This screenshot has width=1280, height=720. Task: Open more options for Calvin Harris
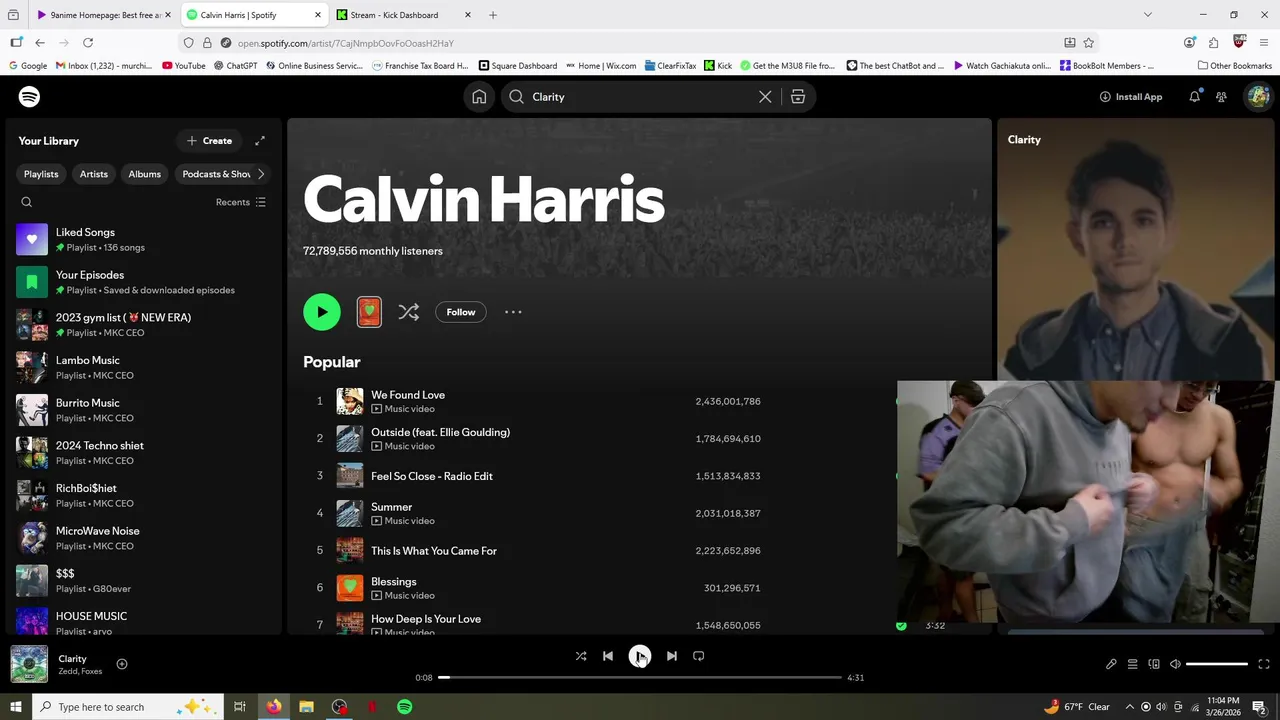click(x=513, y=312)
